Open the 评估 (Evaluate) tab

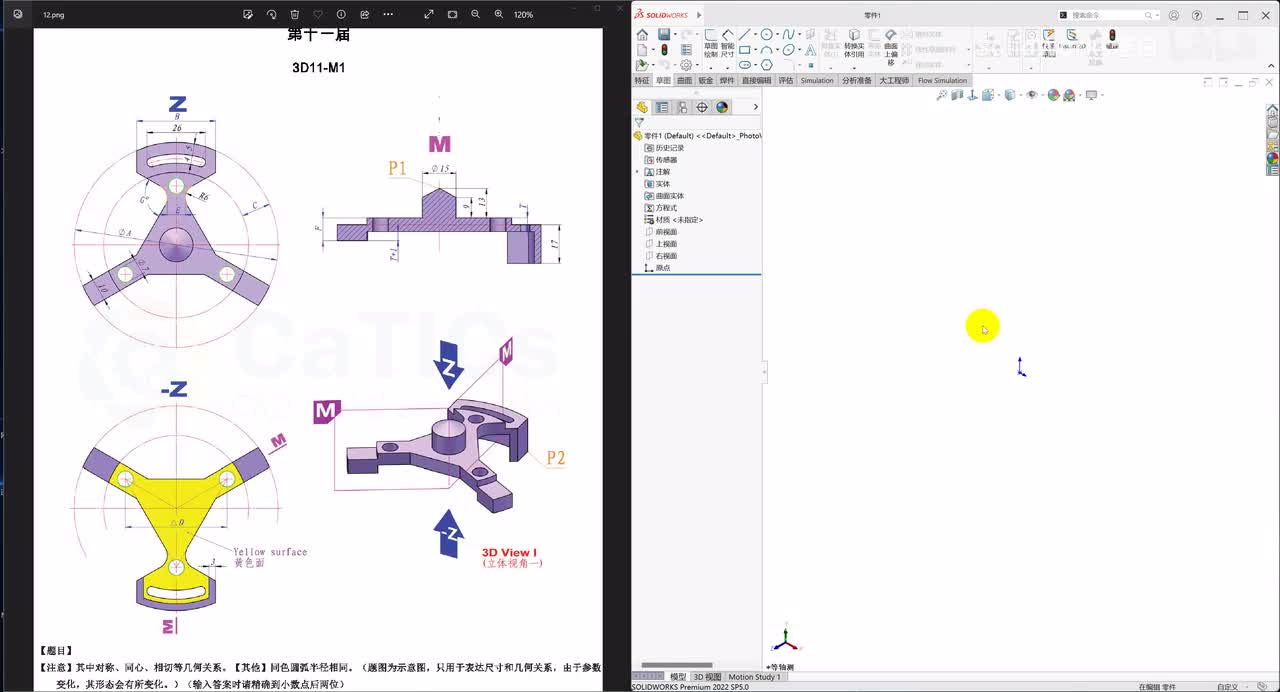[x=786, y=81]
